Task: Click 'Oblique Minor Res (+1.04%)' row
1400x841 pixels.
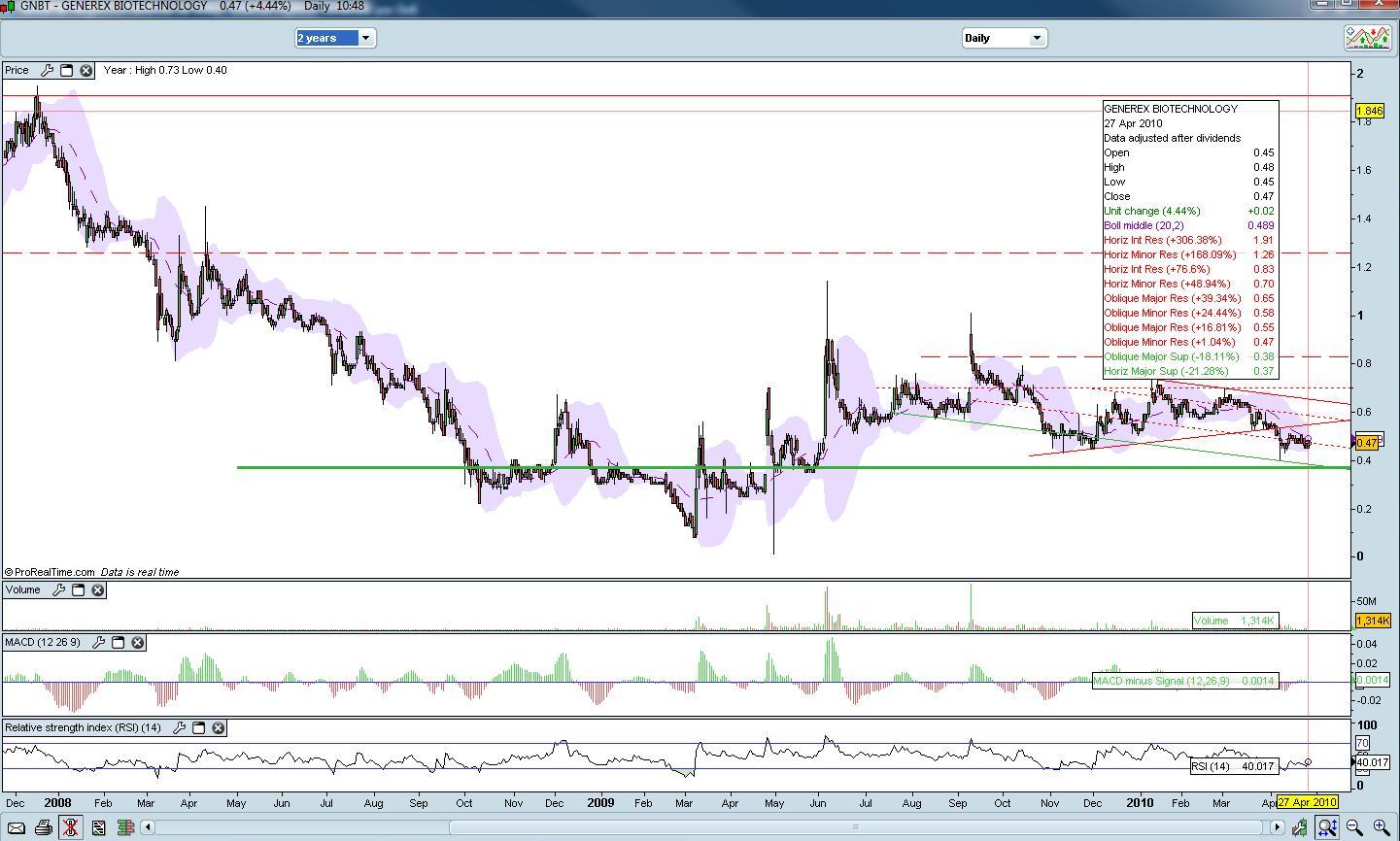Action: coord(1189,342)
